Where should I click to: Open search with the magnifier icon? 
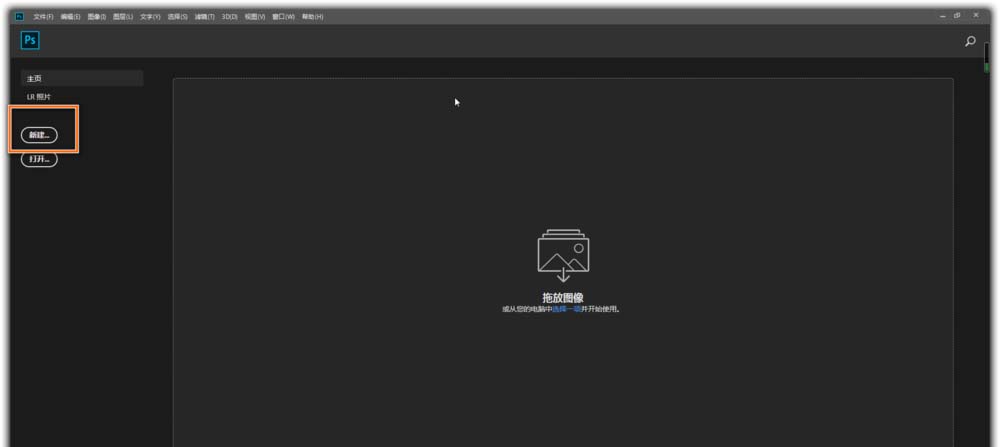point(970,41)
